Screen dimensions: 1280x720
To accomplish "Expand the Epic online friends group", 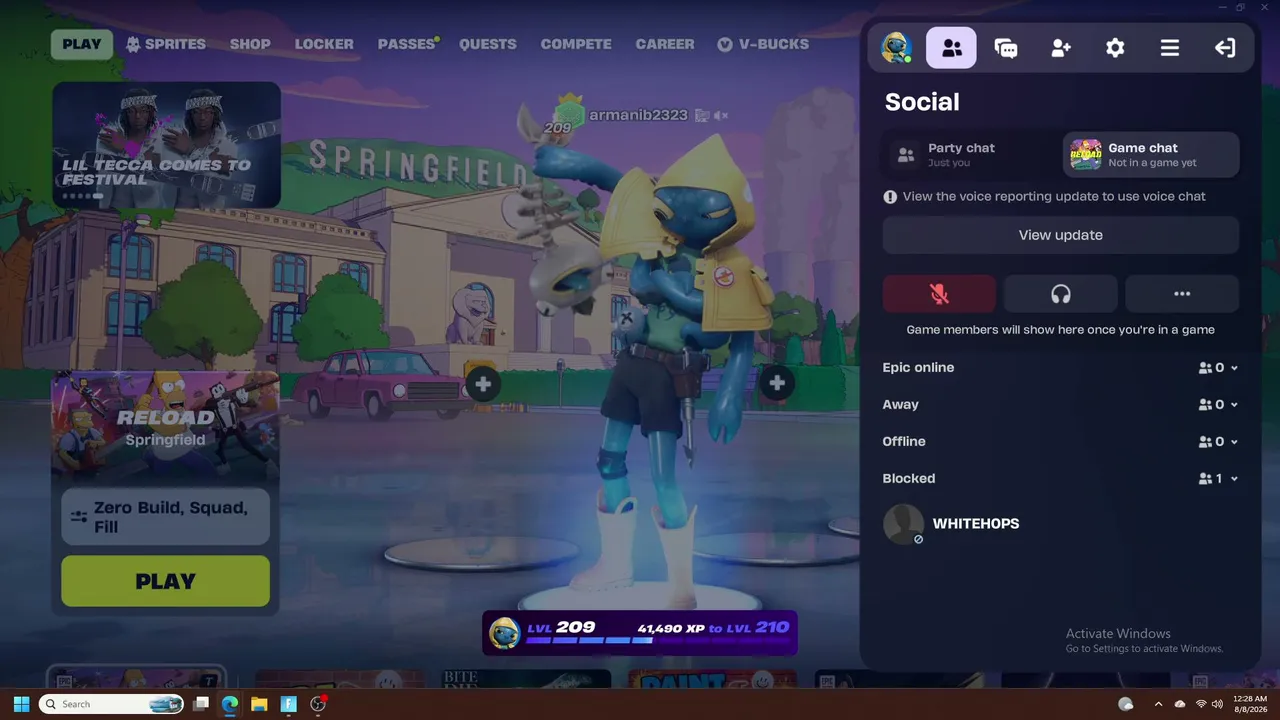I will point(1061,368).
